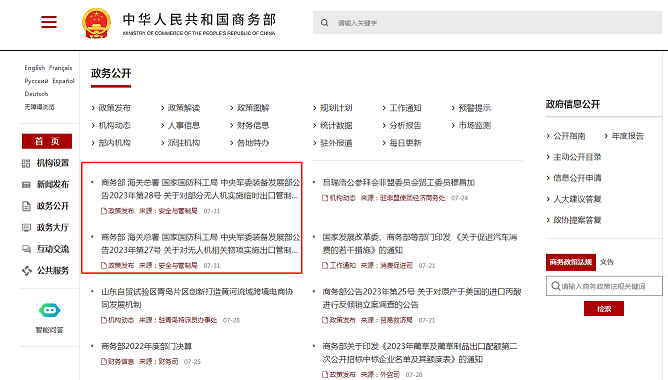This screenshot has height=380, width=668.
Task: Click the search magnifier icon in header
Action: [325, 23]
